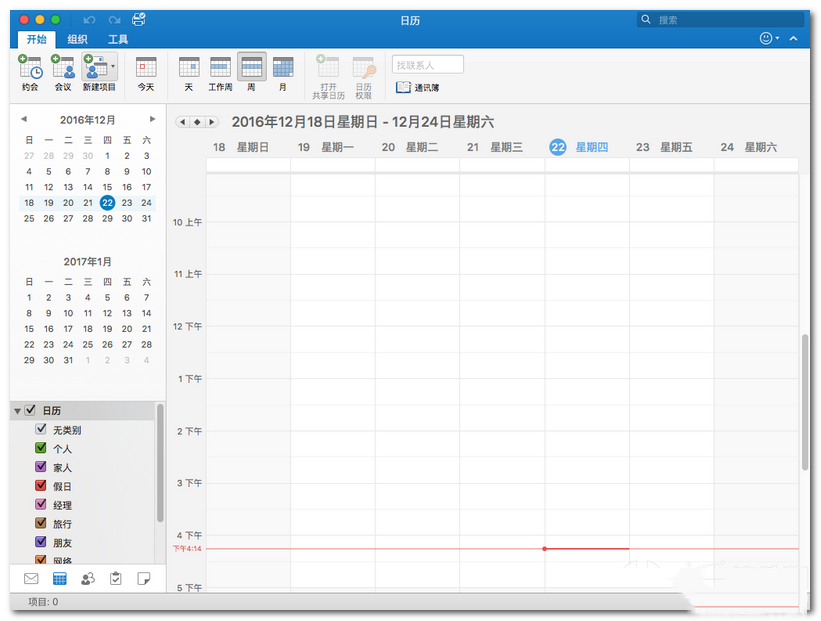Image resolution: width=821 pixels, height=621 pixels.
Task: Click the Find Contact (找联系人) field
Action: coord(427,65)
